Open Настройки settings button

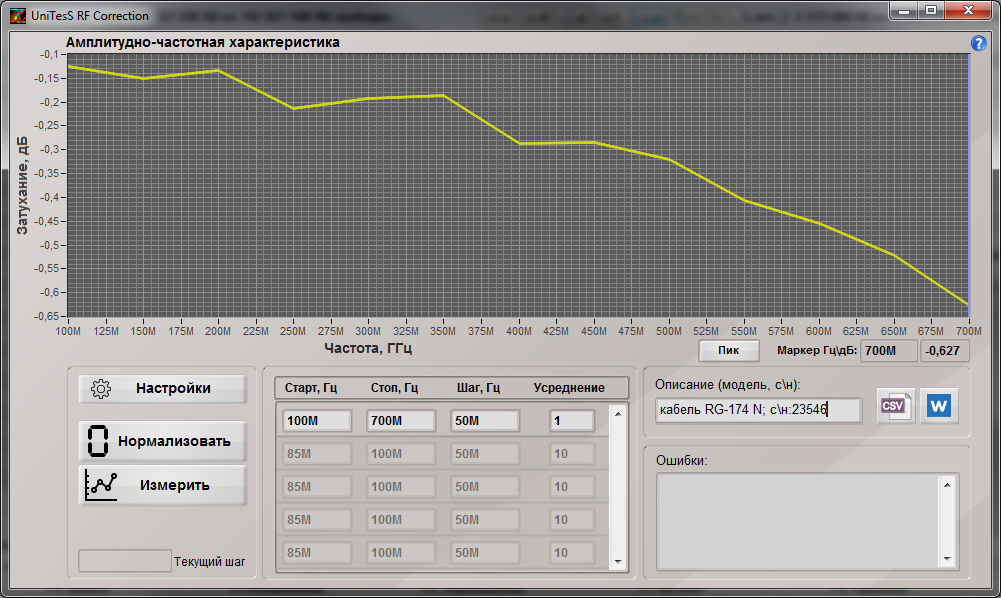click(x=162, y=389)
